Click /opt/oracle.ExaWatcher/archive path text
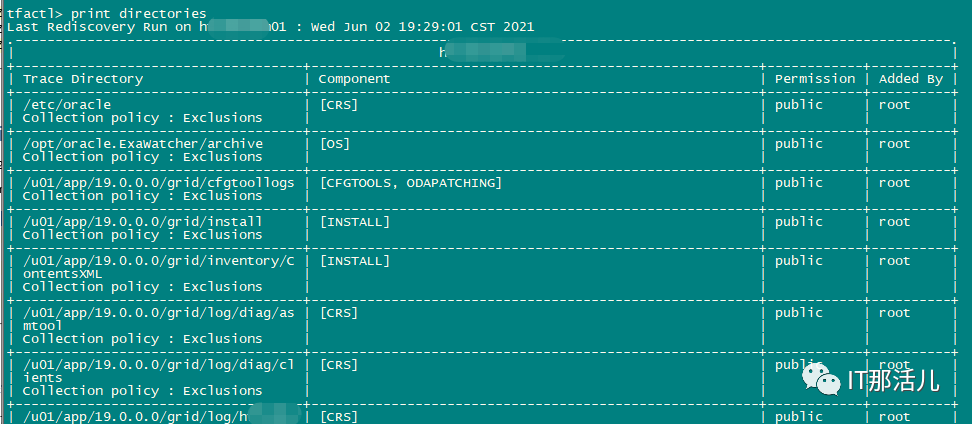Screen dimensions: 972x424 click(x=143, y=144)
